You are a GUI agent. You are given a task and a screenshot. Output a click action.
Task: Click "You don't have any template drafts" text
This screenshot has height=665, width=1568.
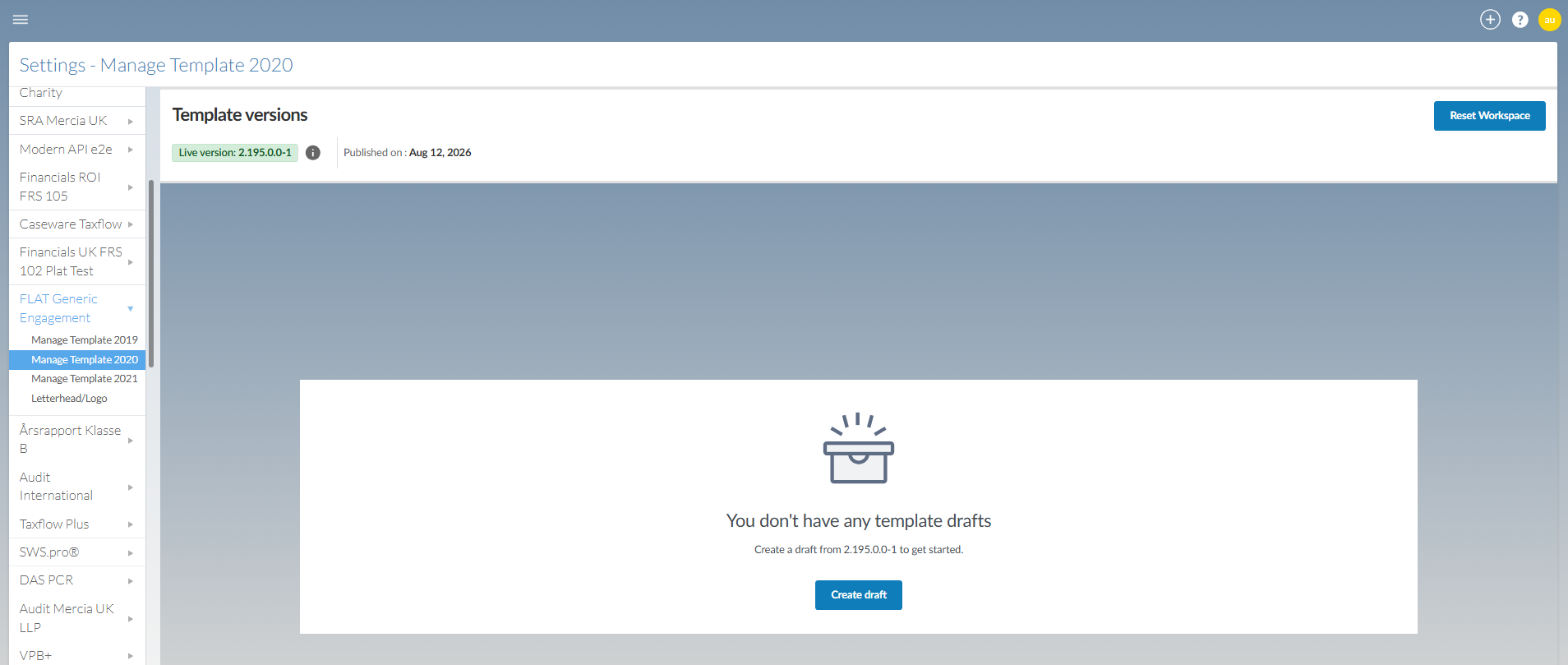point(859,521)
